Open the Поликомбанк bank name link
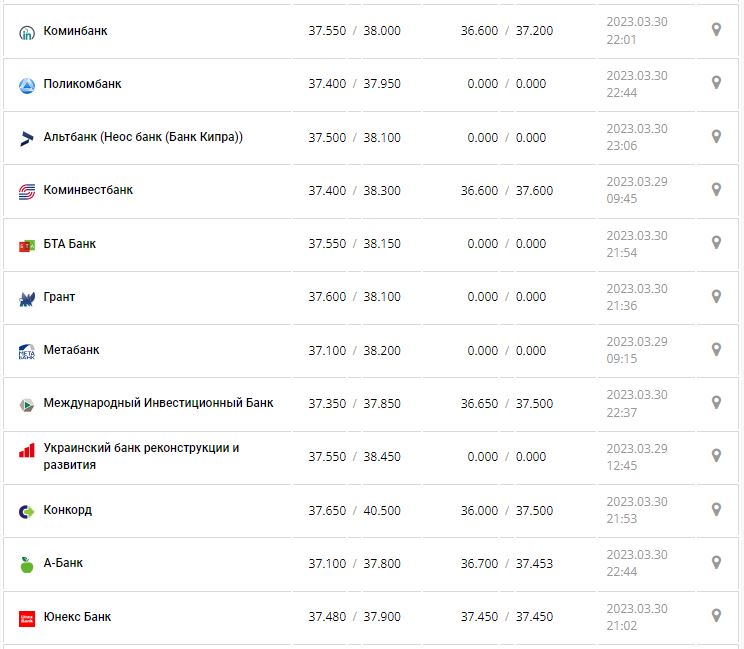Screen dimensions: 744x649 click(82, 84)
